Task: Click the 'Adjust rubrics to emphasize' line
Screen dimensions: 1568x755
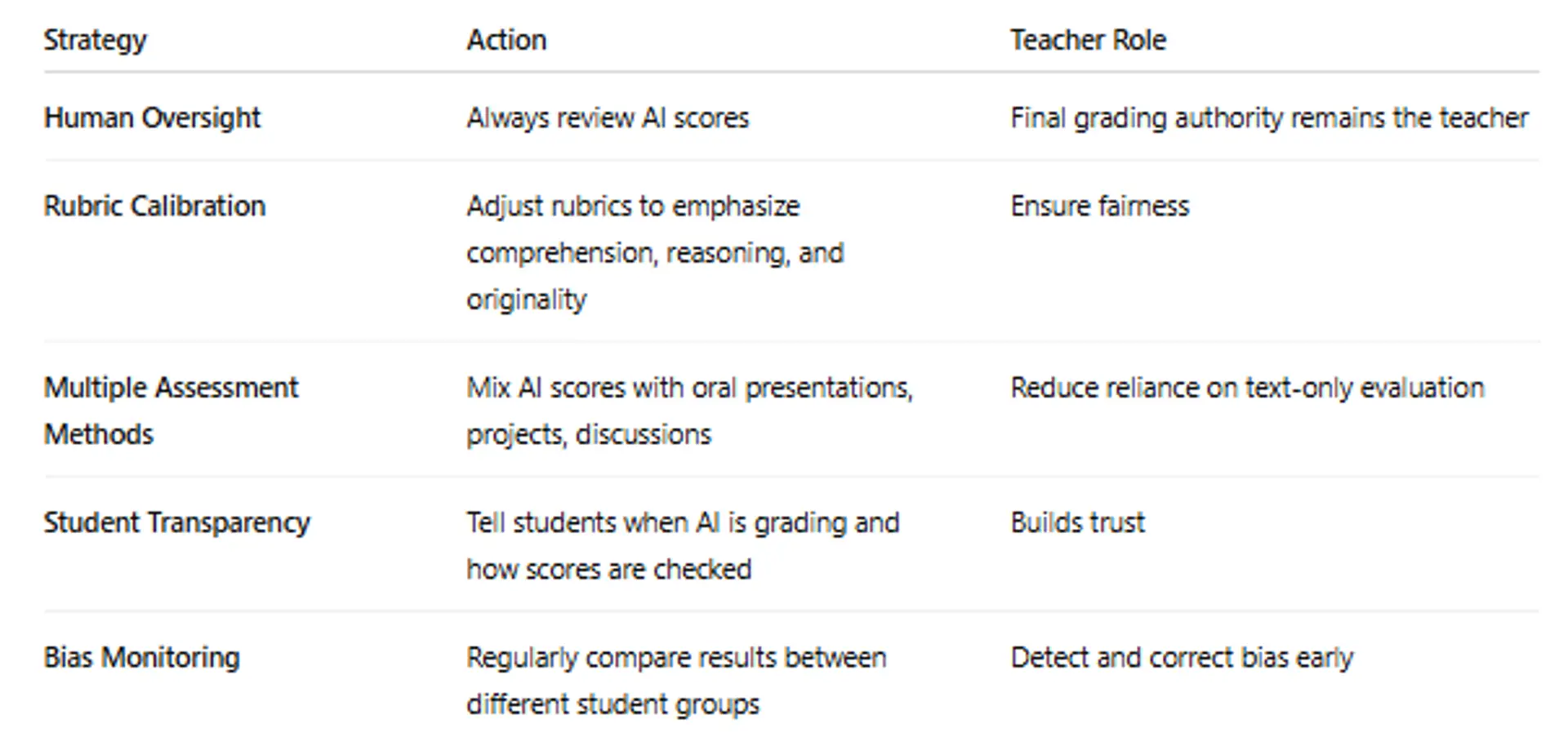Action: [x=633, y=207]
